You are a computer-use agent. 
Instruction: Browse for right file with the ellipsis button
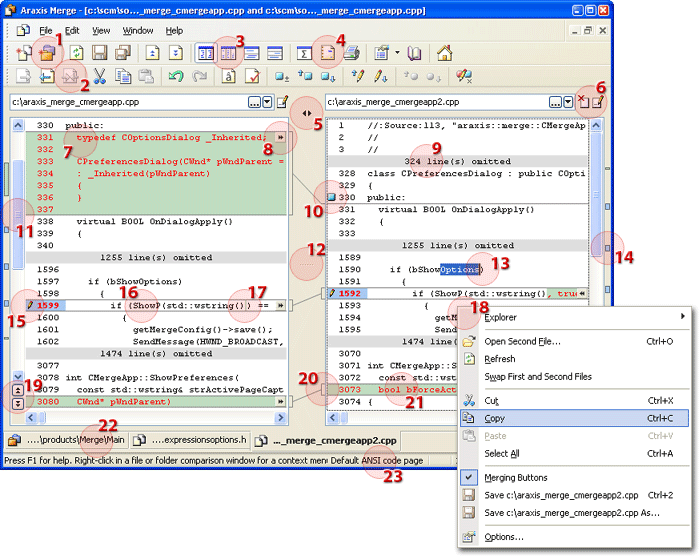(x=555, y=102)
